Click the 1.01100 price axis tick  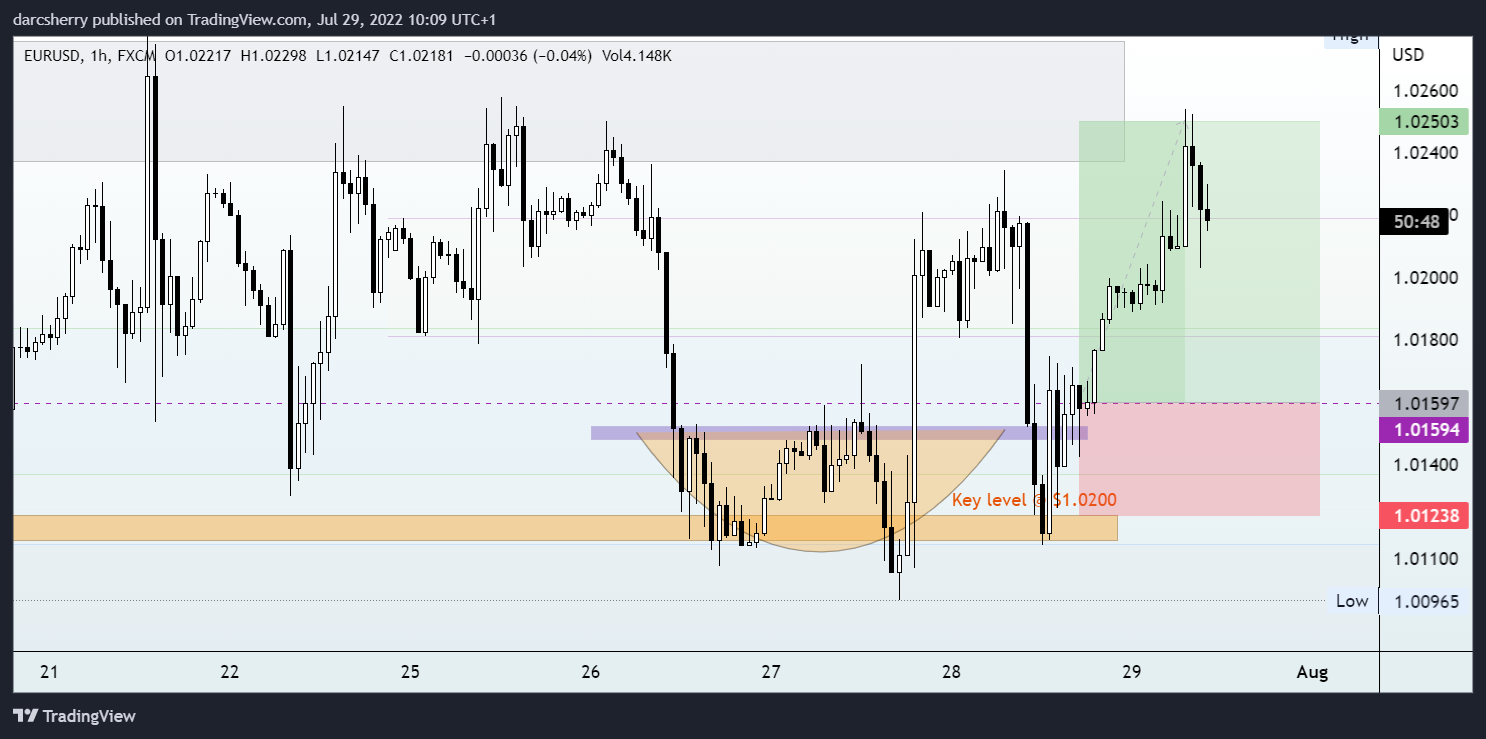(x=1425, y=558)
